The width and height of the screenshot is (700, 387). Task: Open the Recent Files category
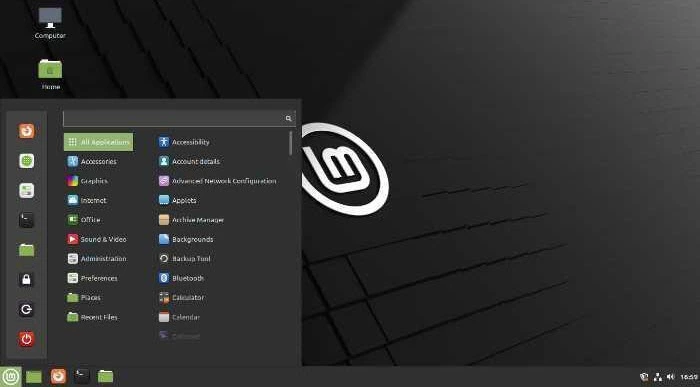click(98, 317)
